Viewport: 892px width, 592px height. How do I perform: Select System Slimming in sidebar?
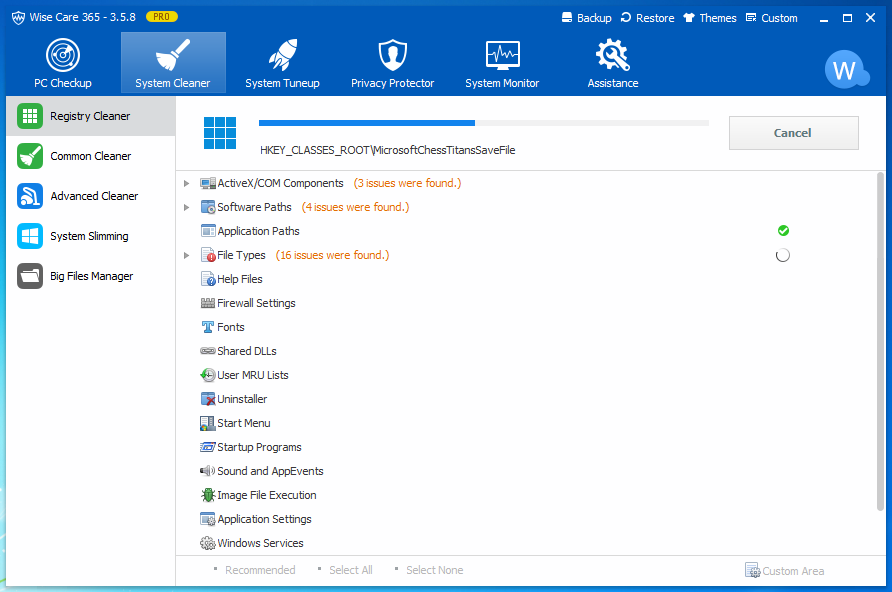(x=90, y=236)
